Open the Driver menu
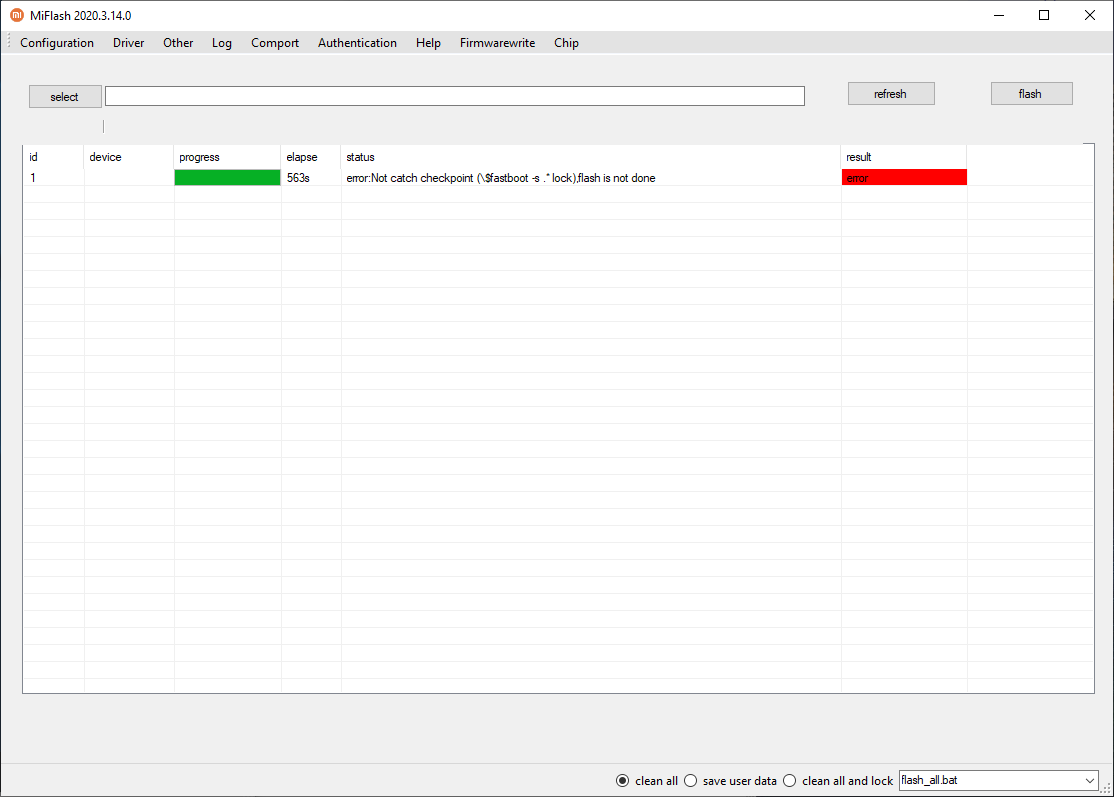The image size is (1114, 797). (x=128, y=43)
